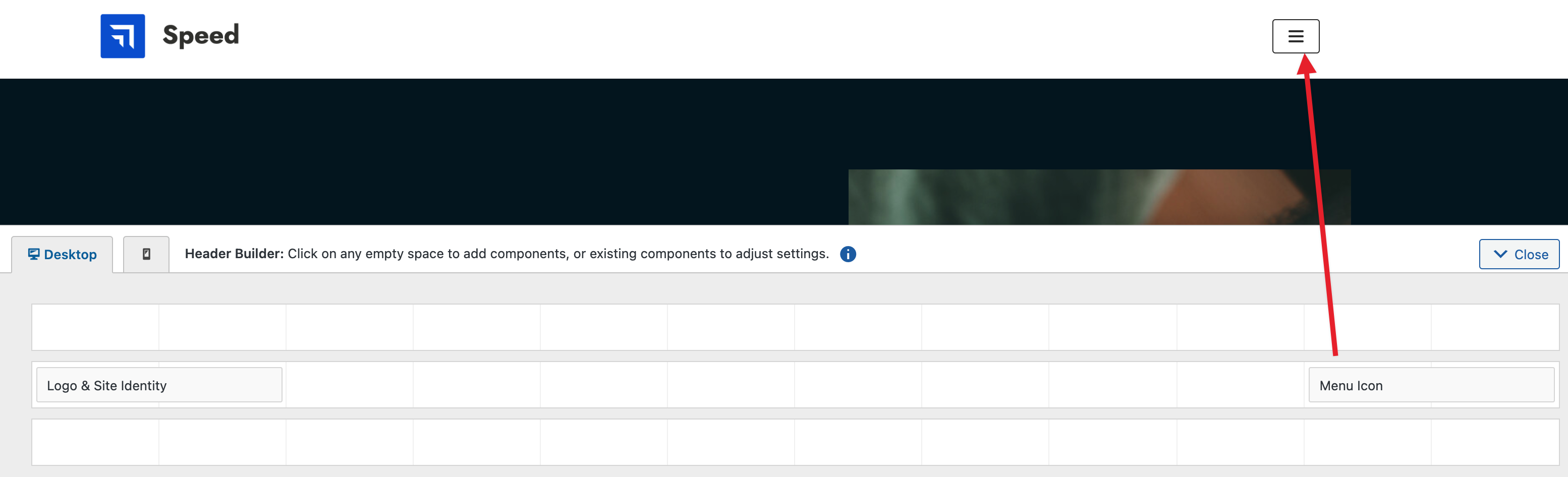Expand the Logo & Site Identity component settings

coord(159,385)
